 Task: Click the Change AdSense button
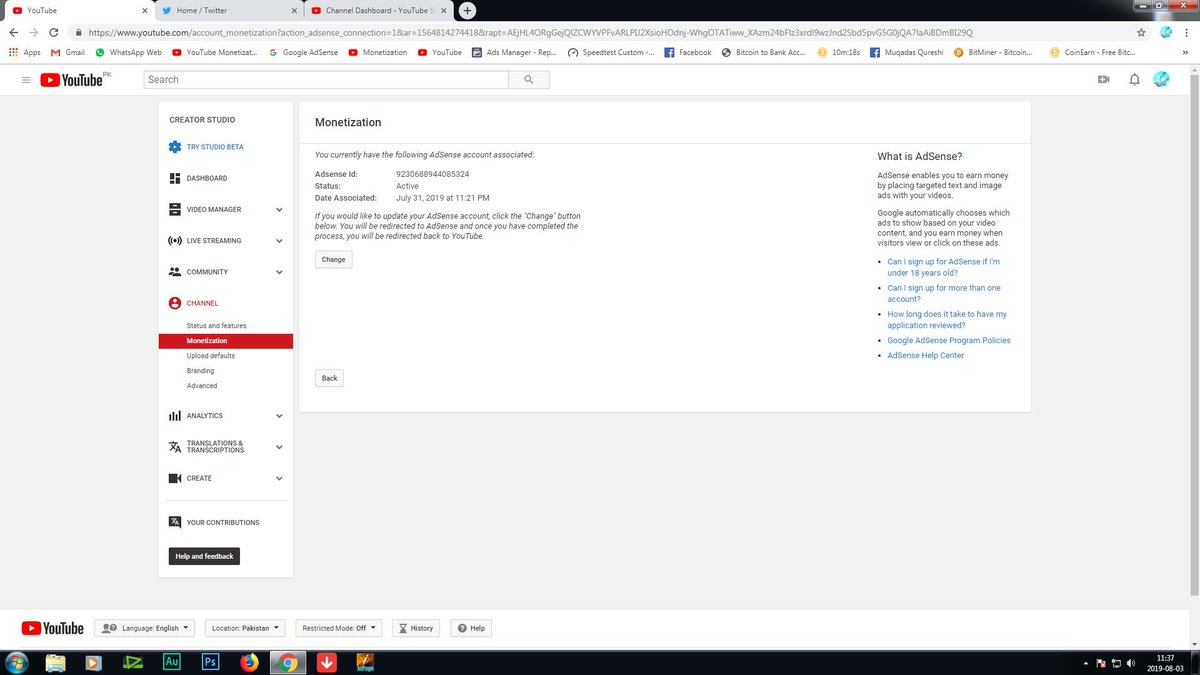334,259
